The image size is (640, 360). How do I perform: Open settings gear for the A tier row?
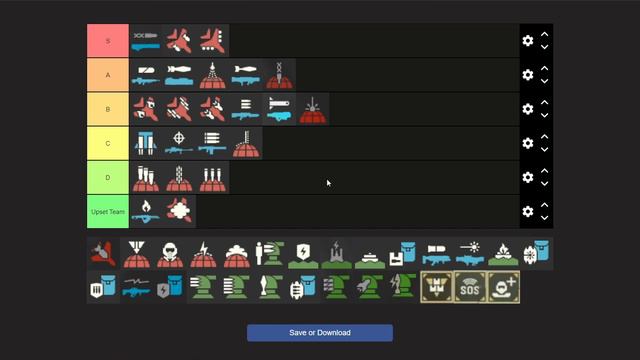pyautogui.click(x=528, y=75)
